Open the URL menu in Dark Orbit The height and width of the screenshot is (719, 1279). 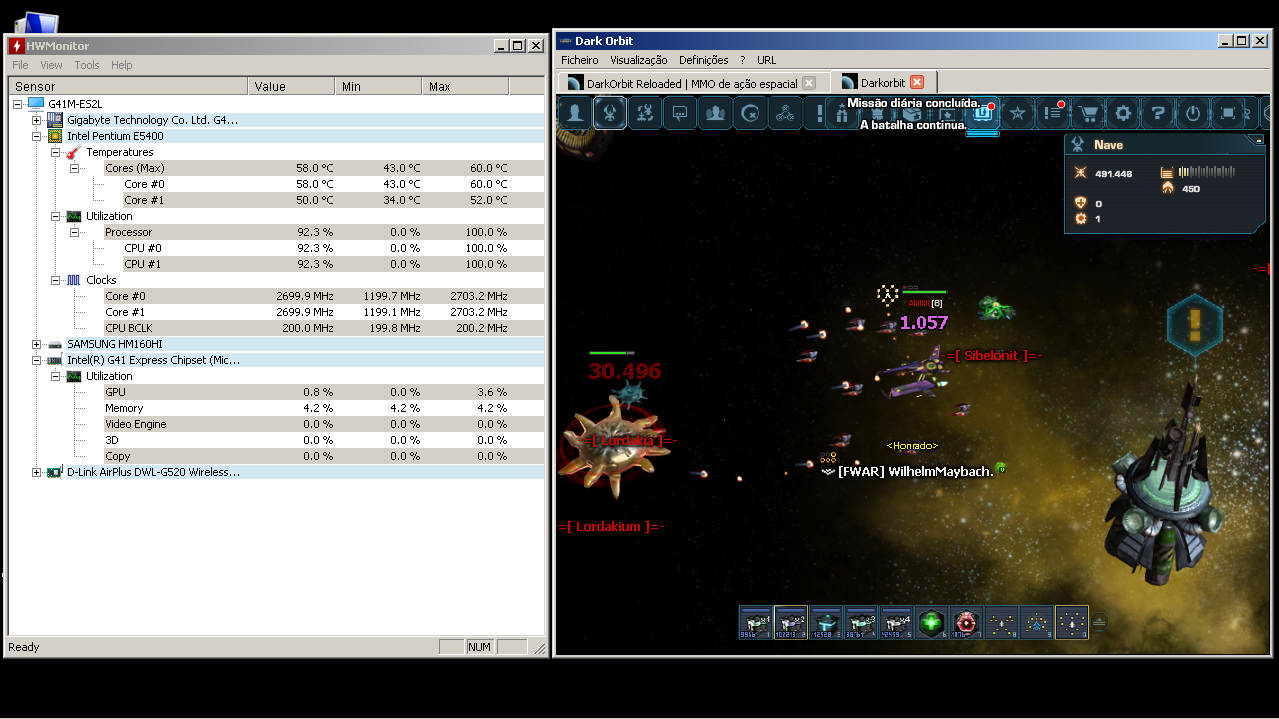pyautogui.click(x=766, y=60)
